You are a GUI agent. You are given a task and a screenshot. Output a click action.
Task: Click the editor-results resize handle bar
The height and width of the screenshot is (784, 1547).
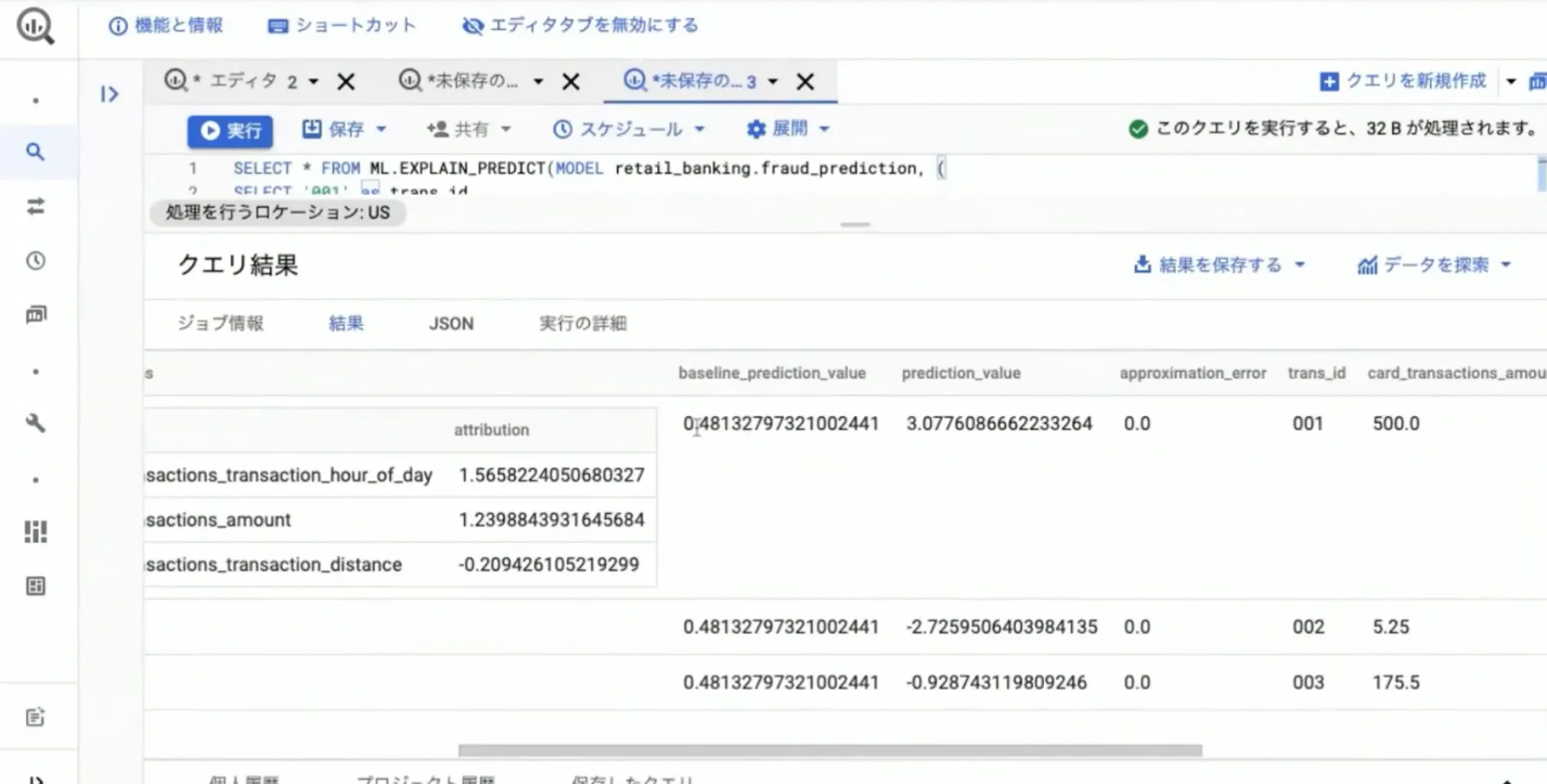[855, 225]
